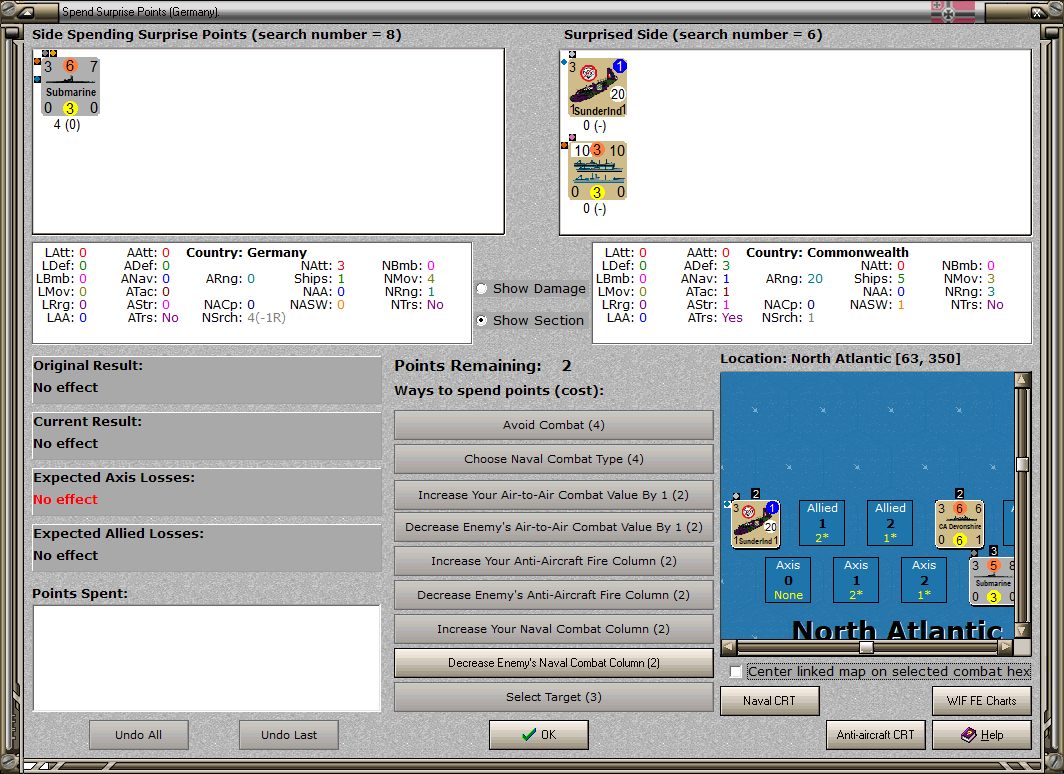Click the window close button in title bar
Viewport: 1064px width, 774px height.
(1038, 12)
